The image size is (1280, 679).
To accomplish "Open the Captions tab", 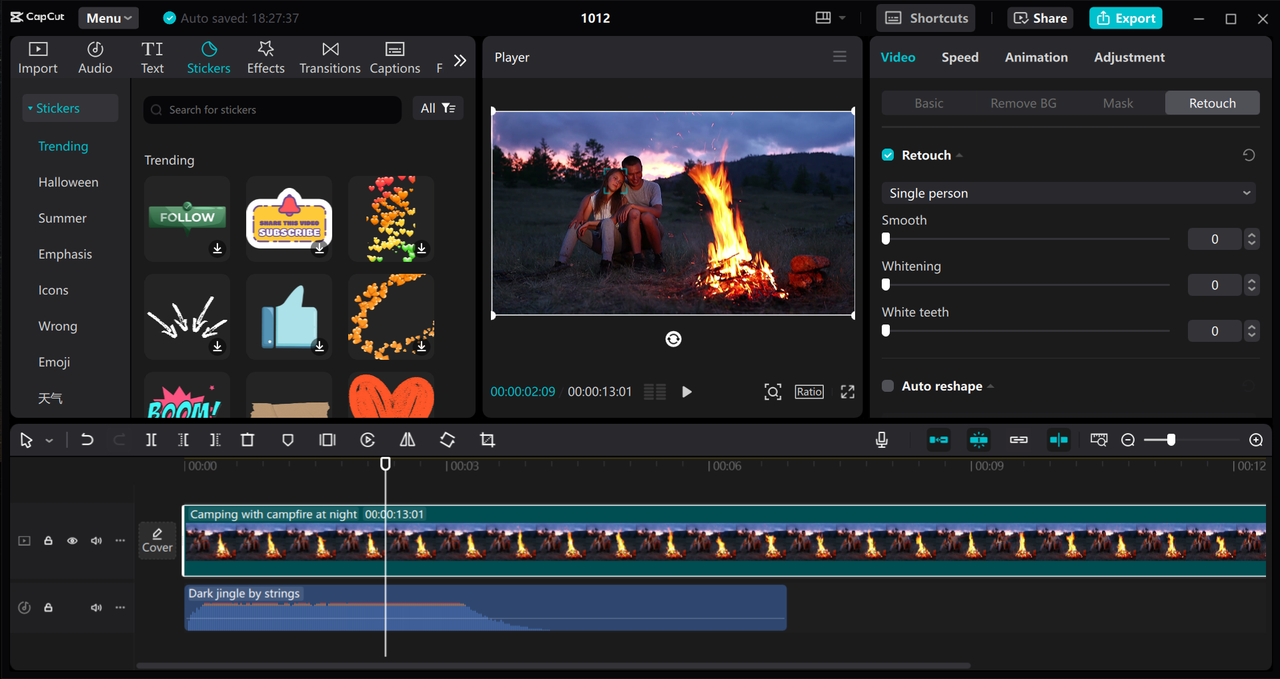I will 395,58.
